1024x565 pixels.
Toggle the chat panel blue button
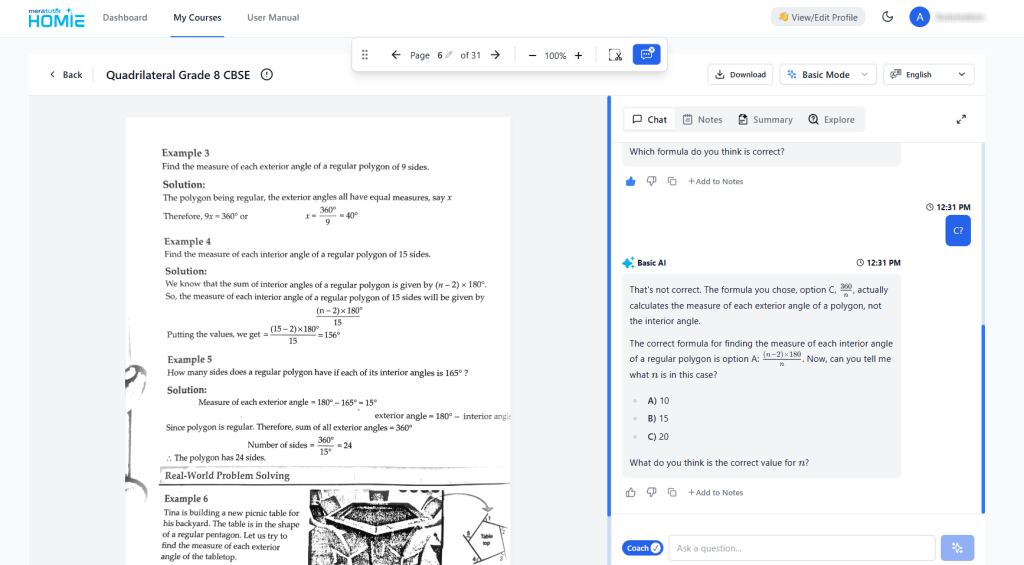pyautogui.click(x=647, y=54)
